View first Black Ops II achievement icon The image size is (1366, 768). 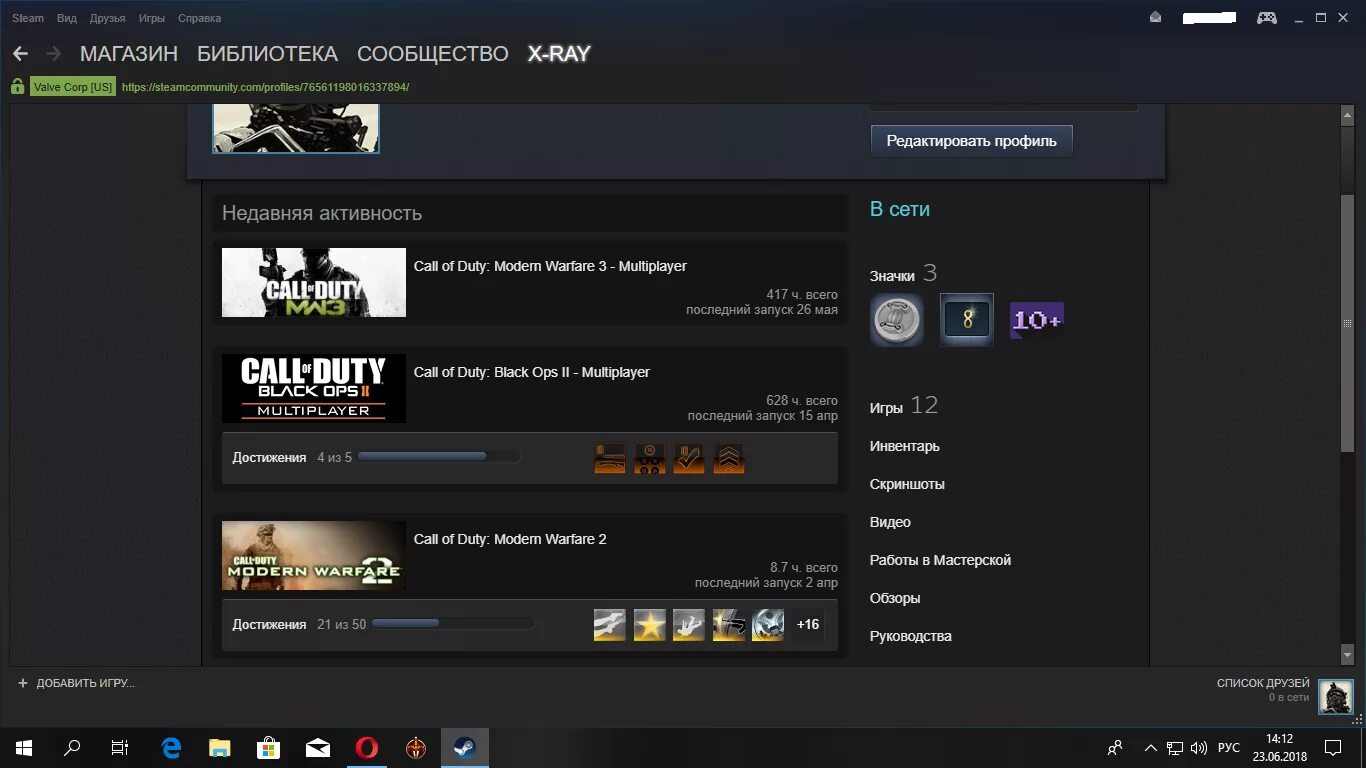610,458
